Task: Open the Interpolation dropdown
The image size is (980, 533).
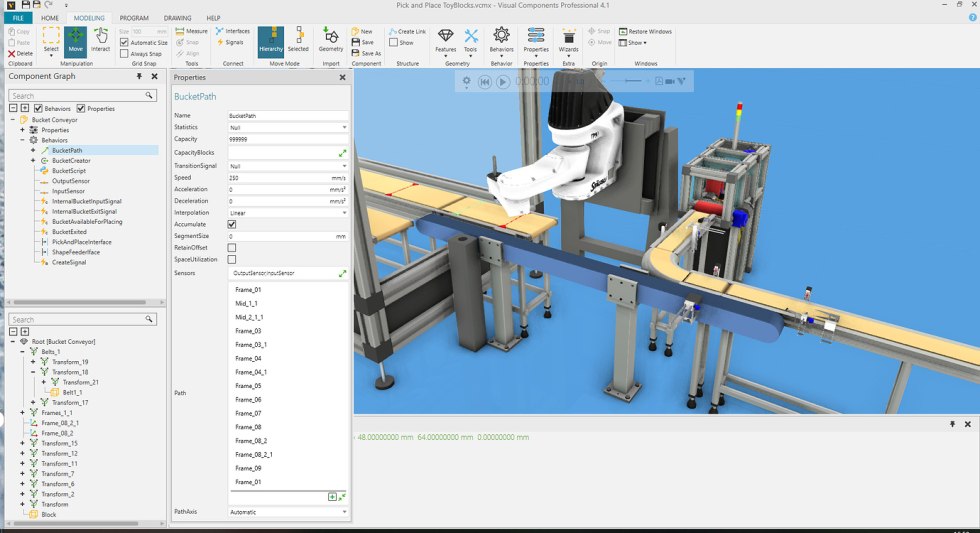Action: pos(288,212)
